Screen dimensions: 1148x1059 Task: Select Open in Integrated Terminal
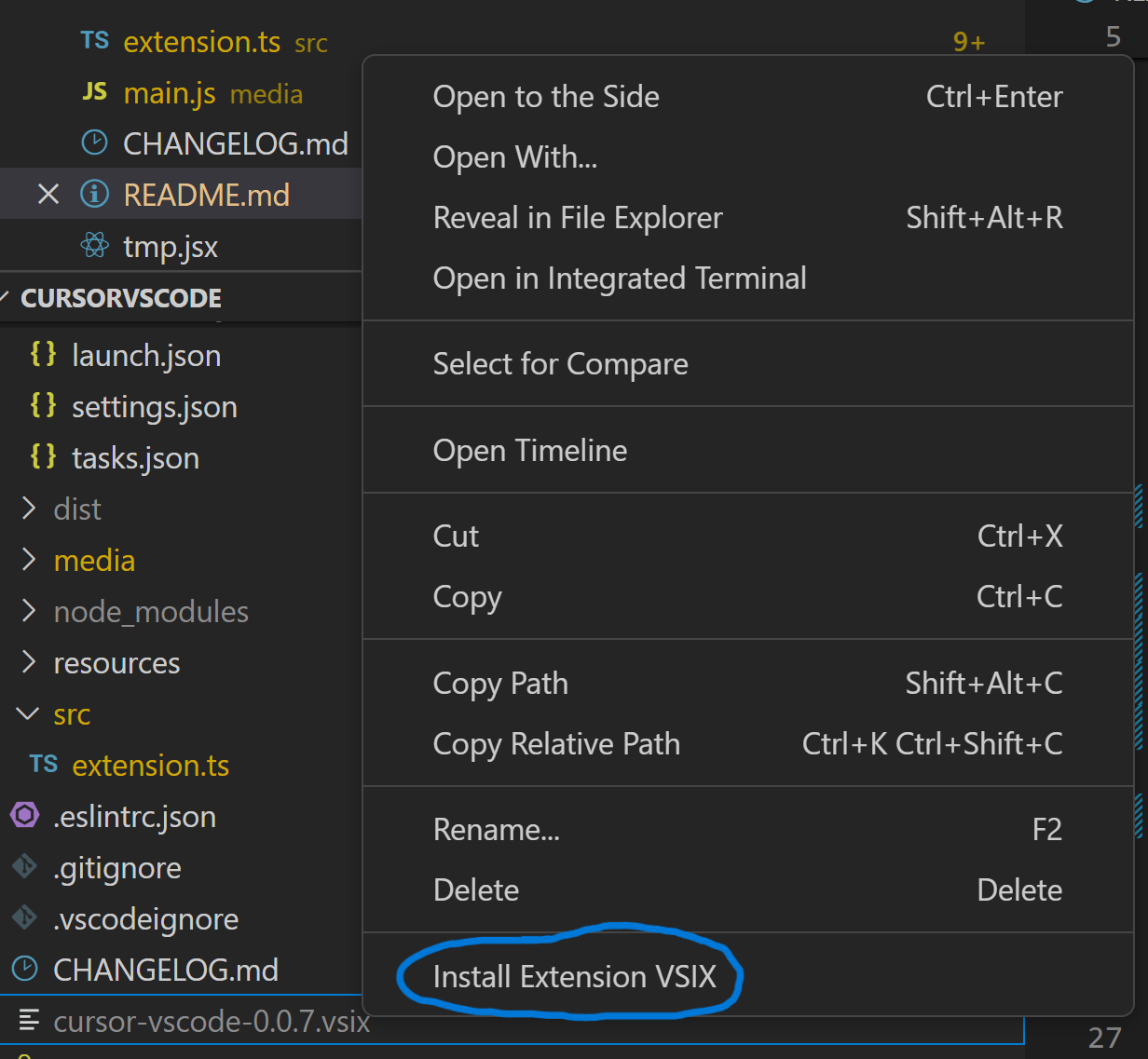click(x=747, y=278)
